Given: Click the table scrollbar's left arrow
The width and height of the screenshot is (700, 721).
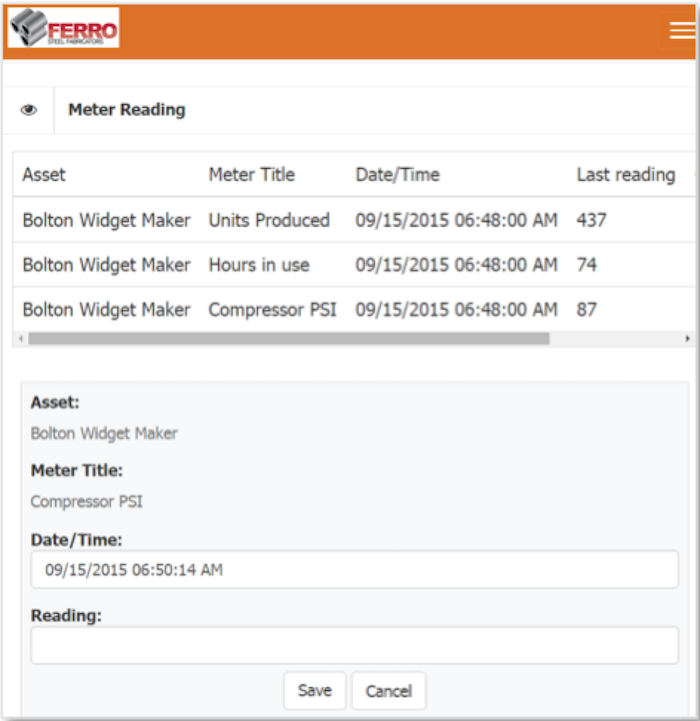Looking at the screenshot, I should point(19,339).
